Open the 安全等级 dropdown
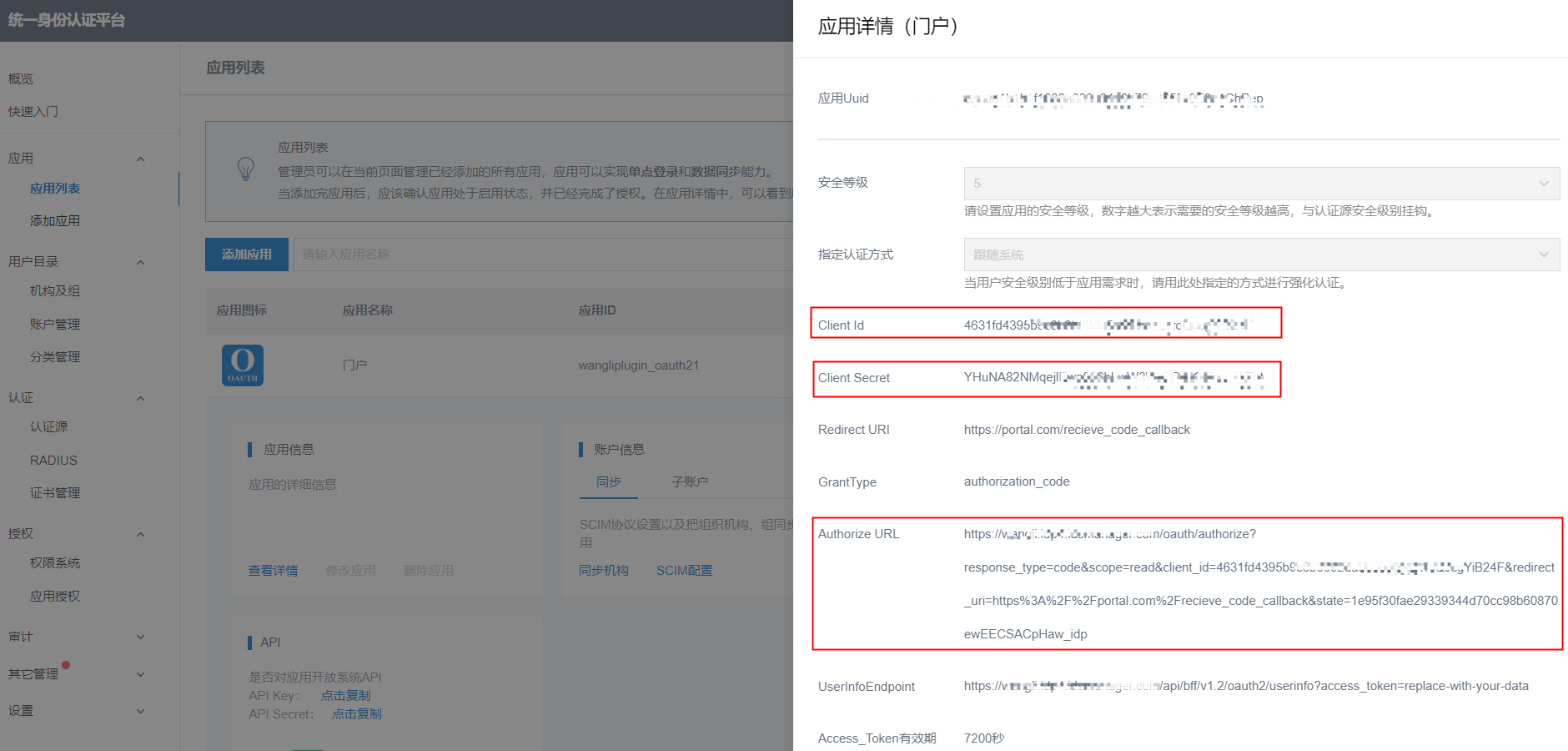This screenshot has width=1568, height=751. (x=1260, y=184)
